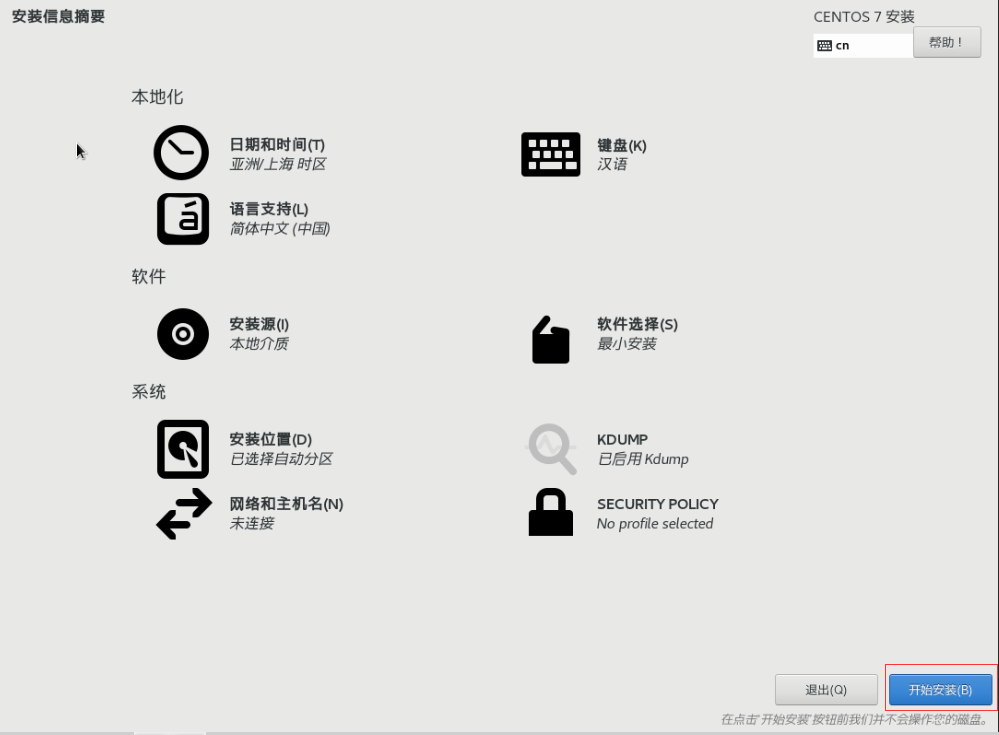Click the 已启用 Kdump status text
This screenshot has width=999, height=735.
[643, 459]
